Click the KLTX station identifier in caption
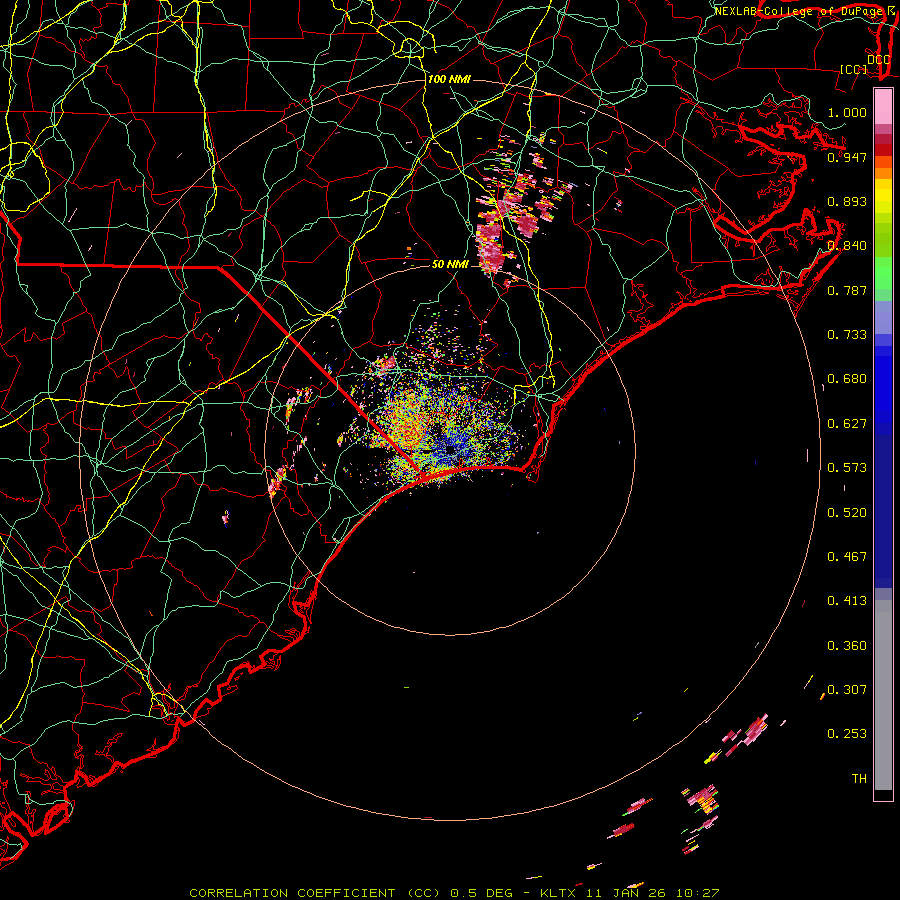 (557, 893)
